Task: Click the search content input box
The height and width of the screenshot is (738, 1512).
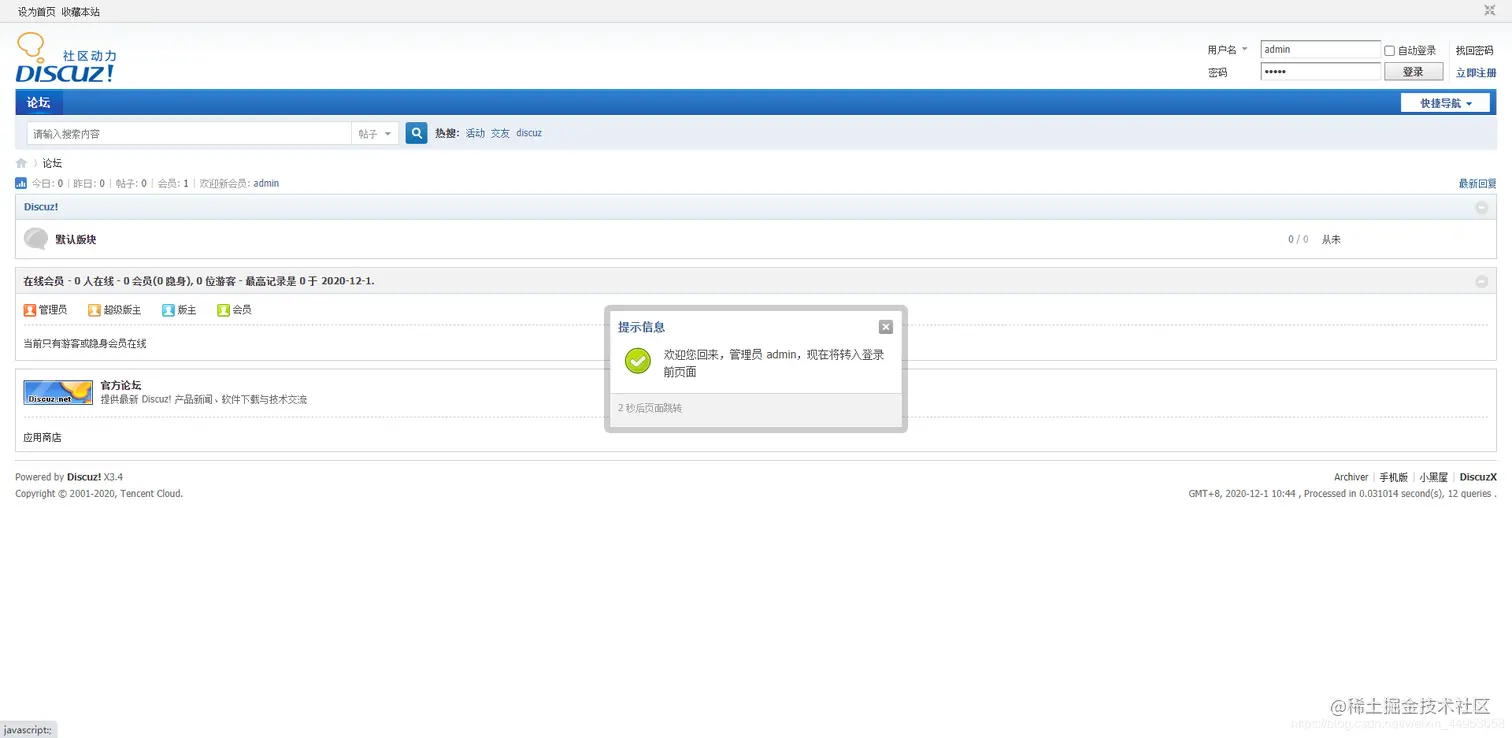Action: point(189,133)
